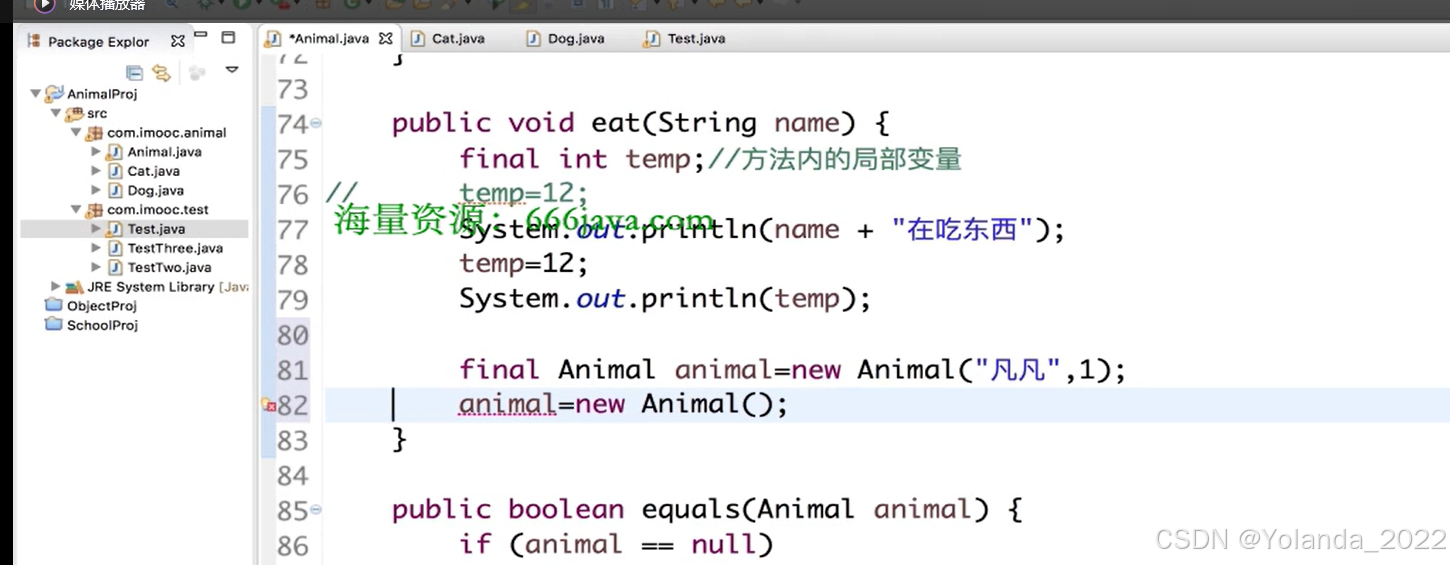Viewport: 1450px width, 565px height.
Task: Click the com.imooc.test package icon
Action: coord(95,210)
